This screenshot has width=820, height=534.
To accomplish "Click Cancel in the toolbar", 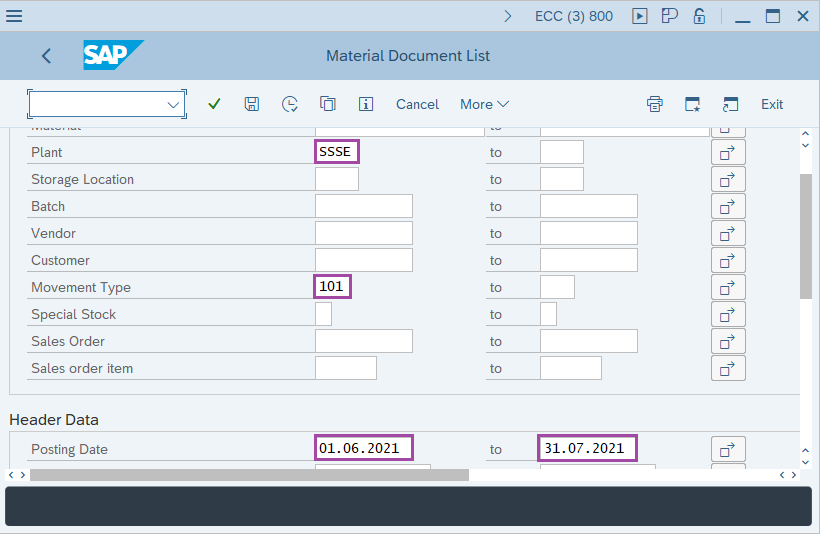I will tap(417, 104).
